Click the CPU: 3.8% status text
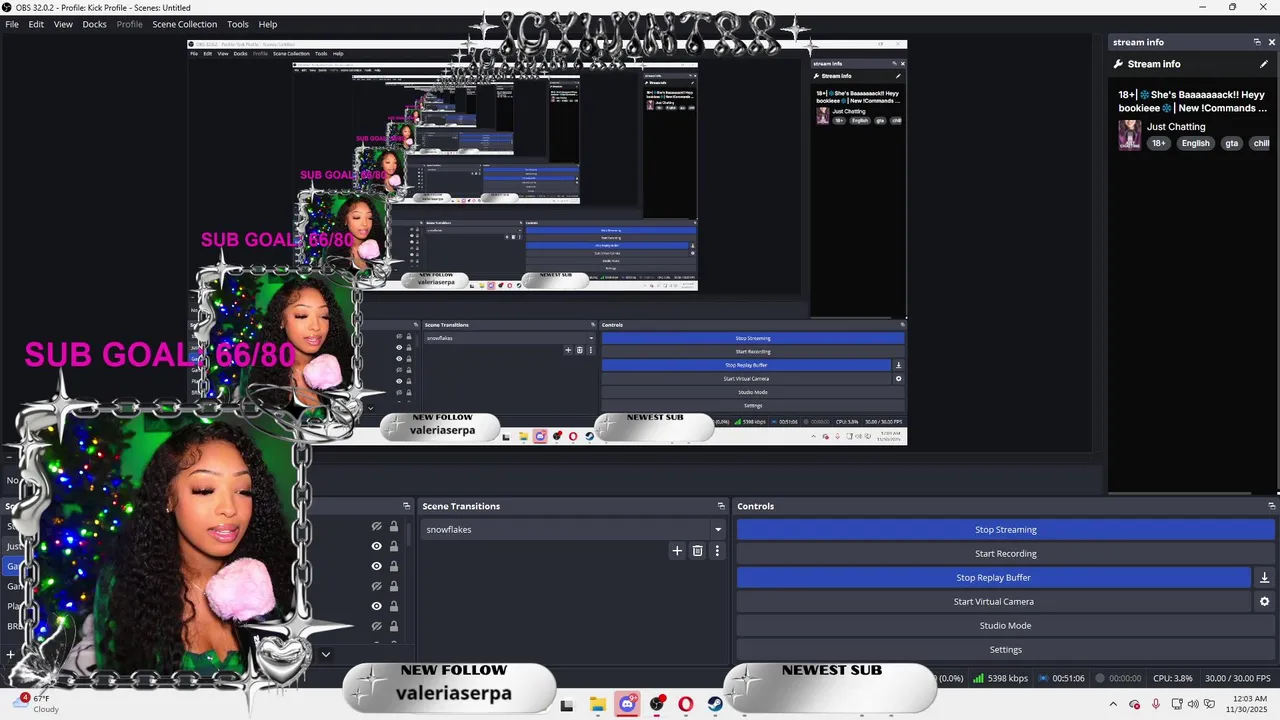This screenshot has width=1280, height=720. point(1172,678)
